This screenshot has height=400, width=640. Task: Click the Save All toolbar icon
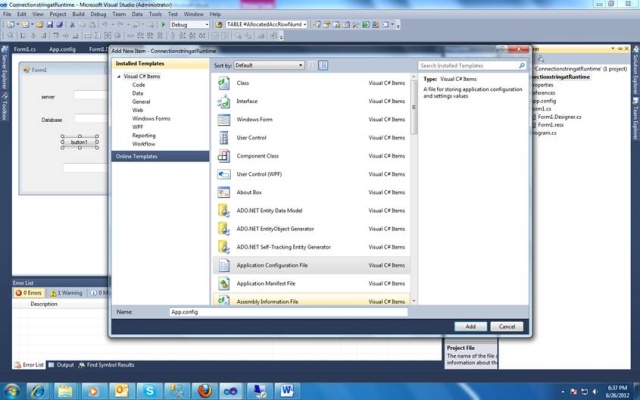[59, 24]
